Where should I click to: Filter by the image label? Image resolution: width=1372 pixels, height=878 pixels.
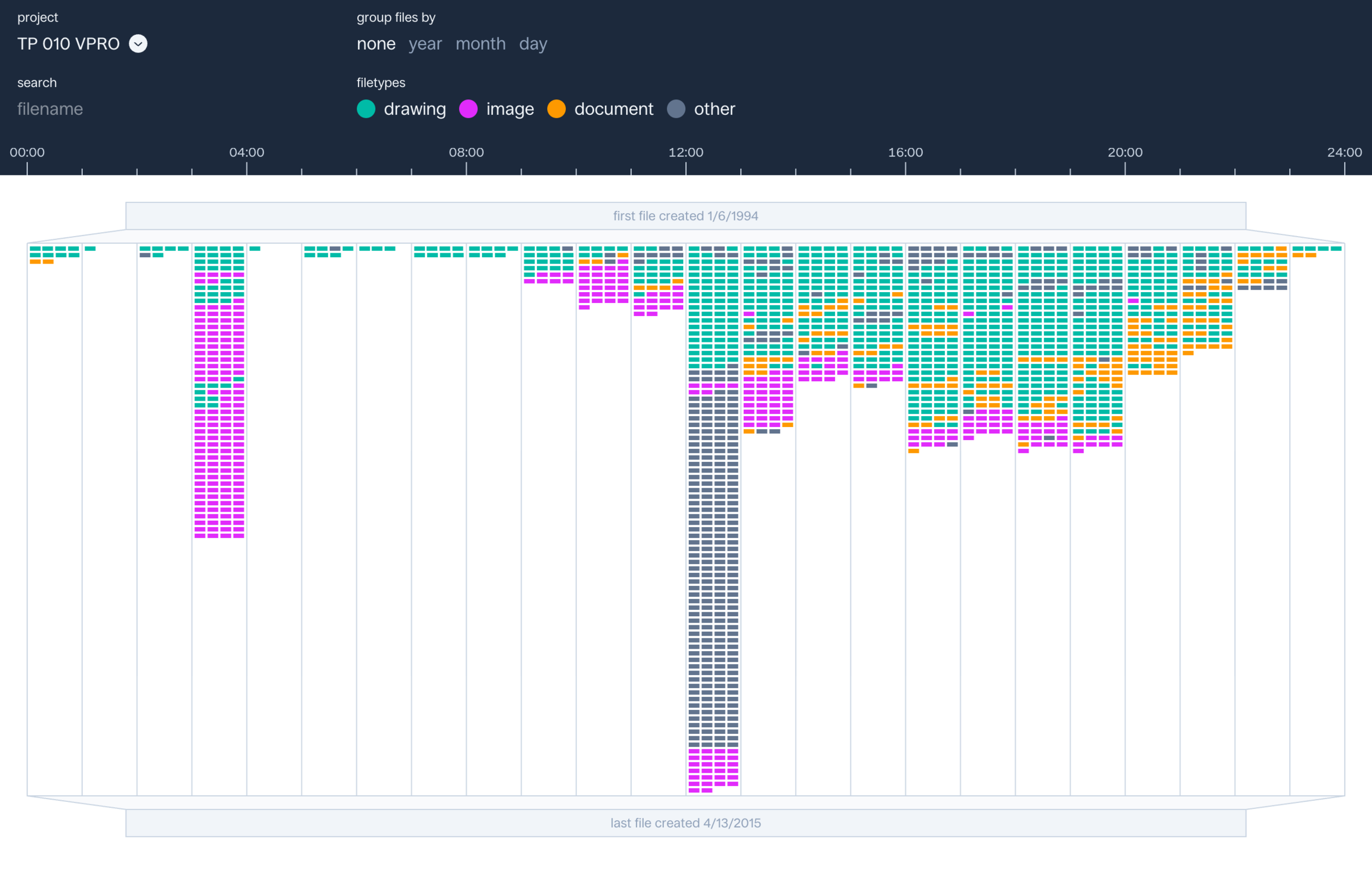pos(510,109)
